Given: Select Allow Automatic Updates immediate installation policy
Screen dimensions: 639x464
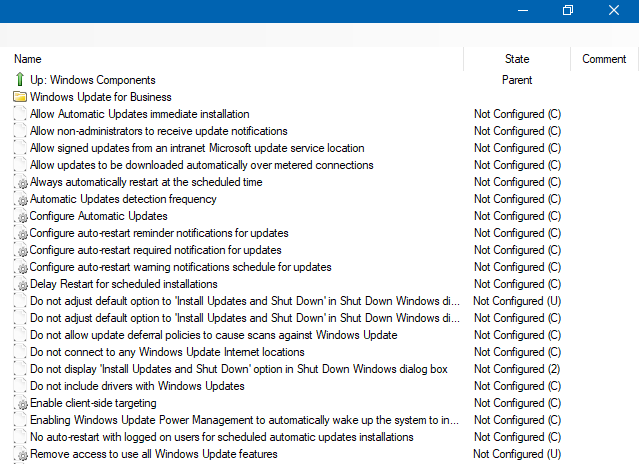Looking at the screenshot, I should point(139,114).
